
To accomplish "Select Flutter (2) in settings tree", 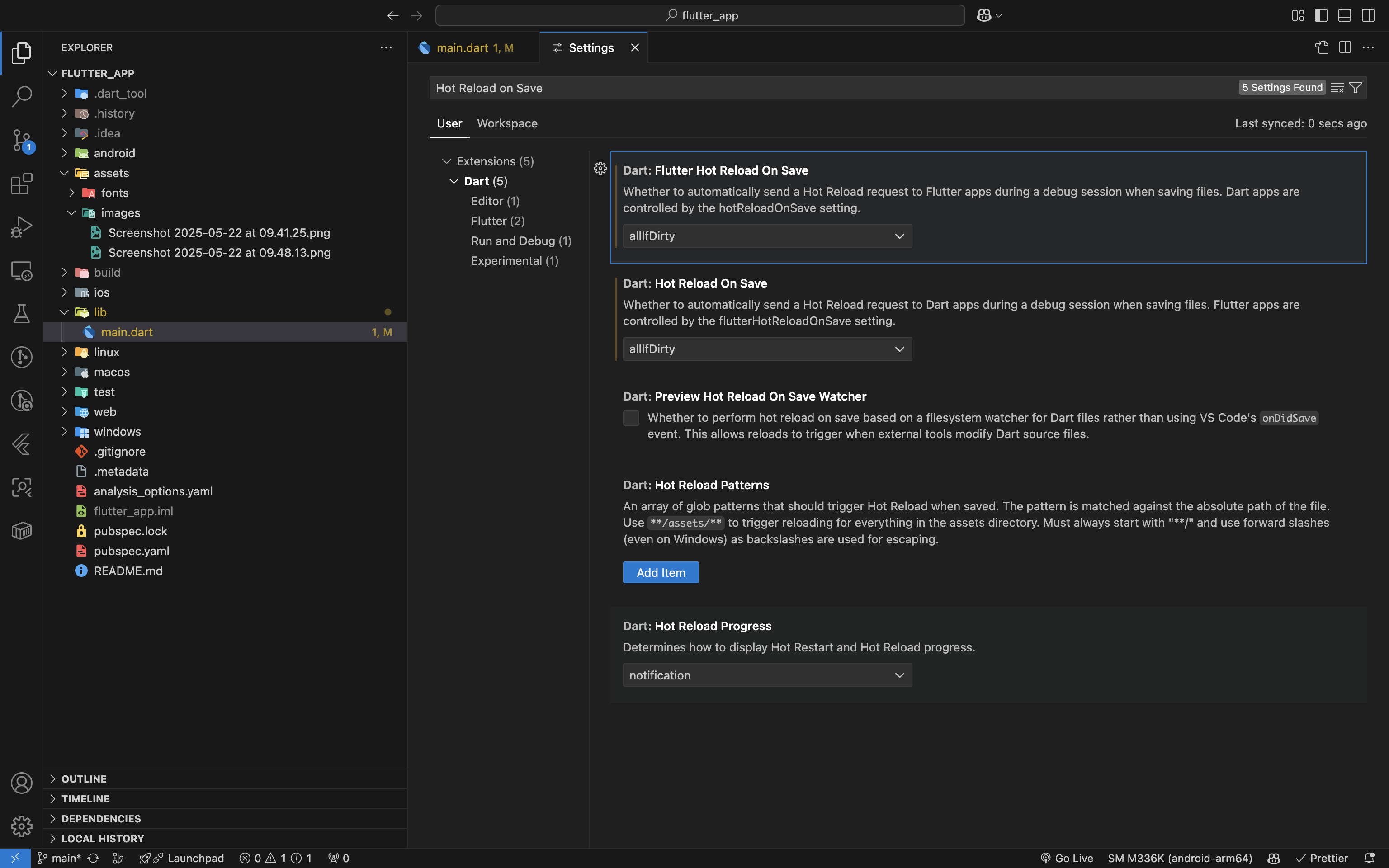I will pos(498,221).
